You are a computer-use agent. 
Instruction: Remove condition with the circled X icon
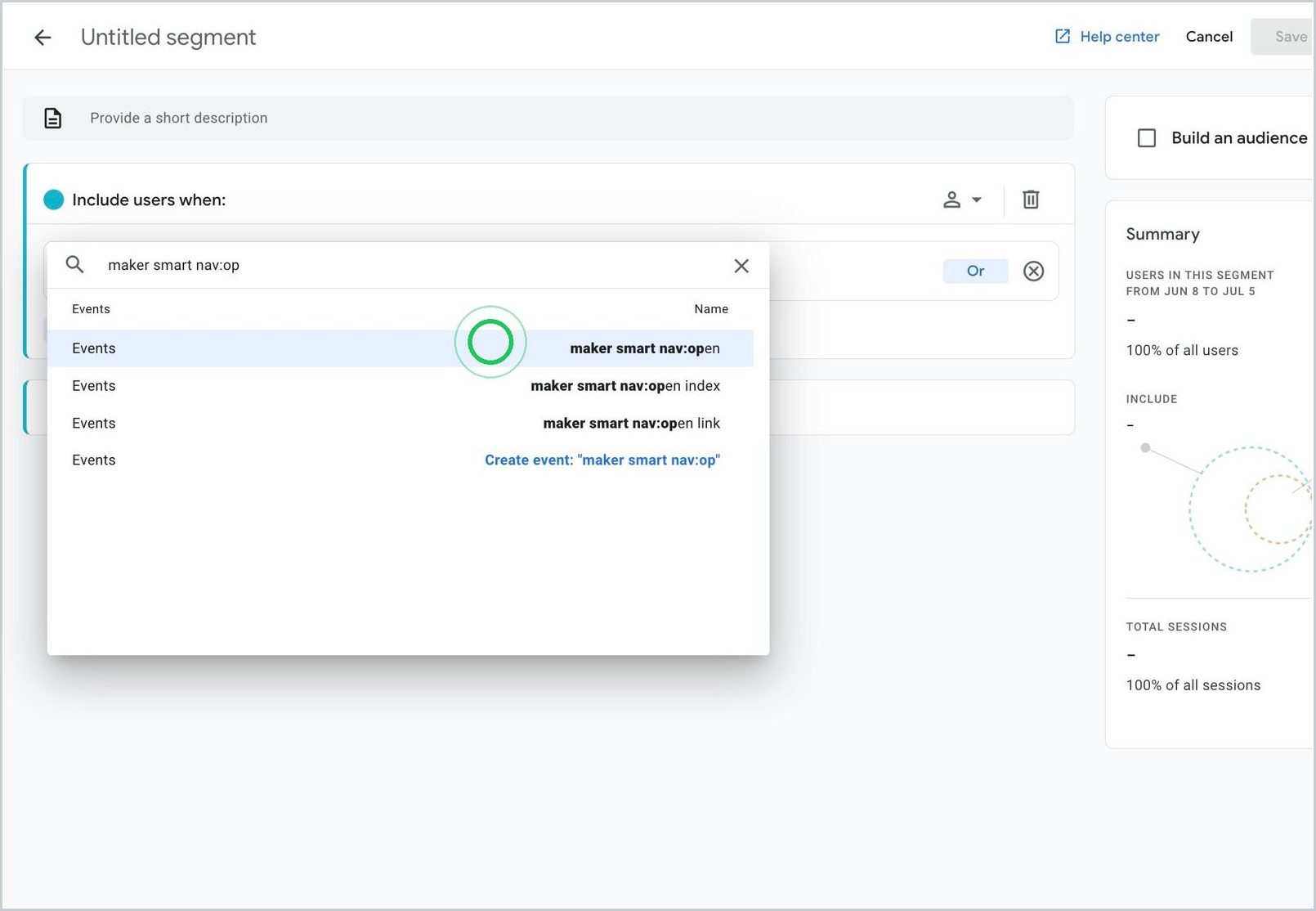[x=1033, y=271]
